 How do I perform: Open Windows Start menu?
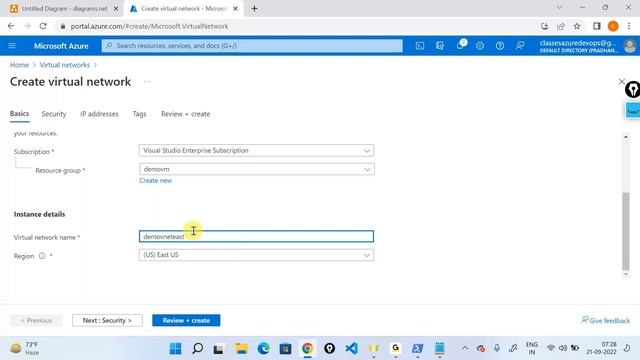point(176,349)
